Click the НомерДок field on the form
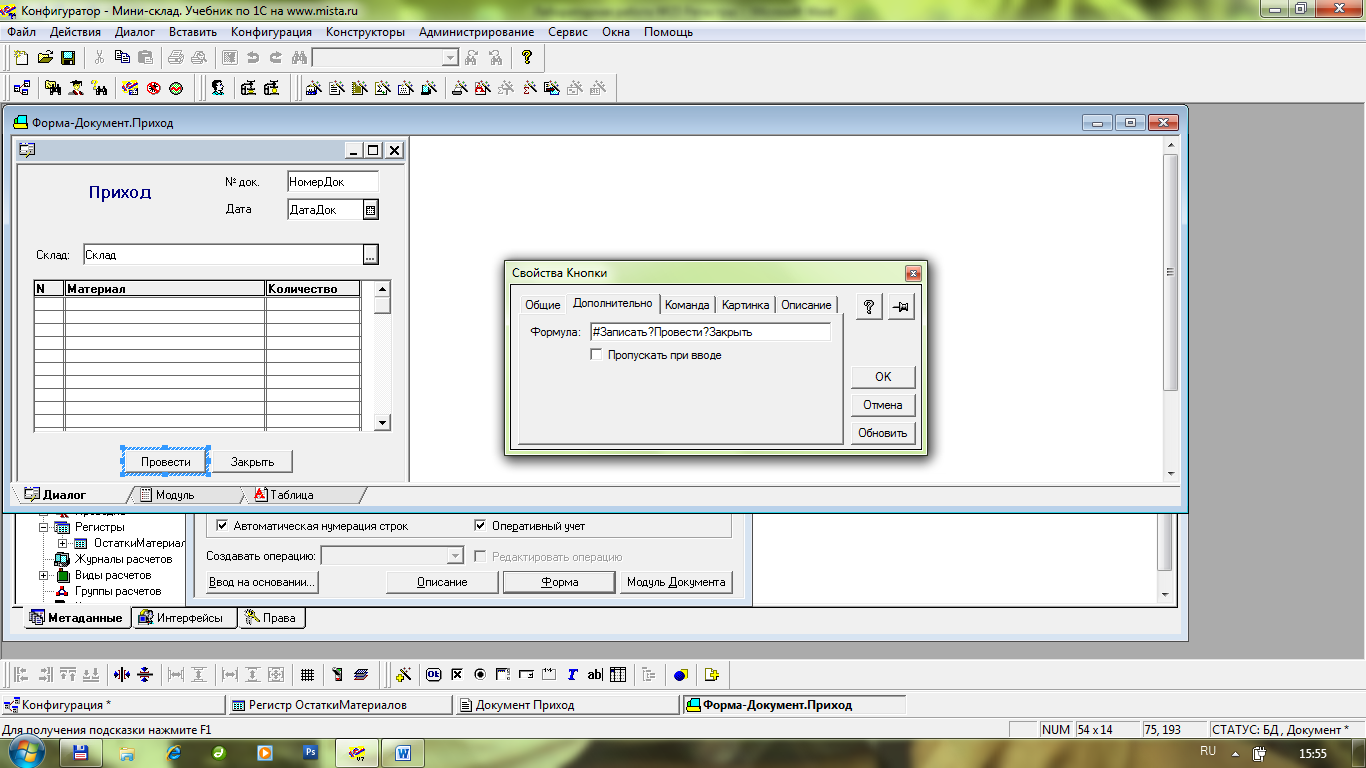The height and width of the screenshot is (768, 1366). pyautogui.click(x=333, y=182)
